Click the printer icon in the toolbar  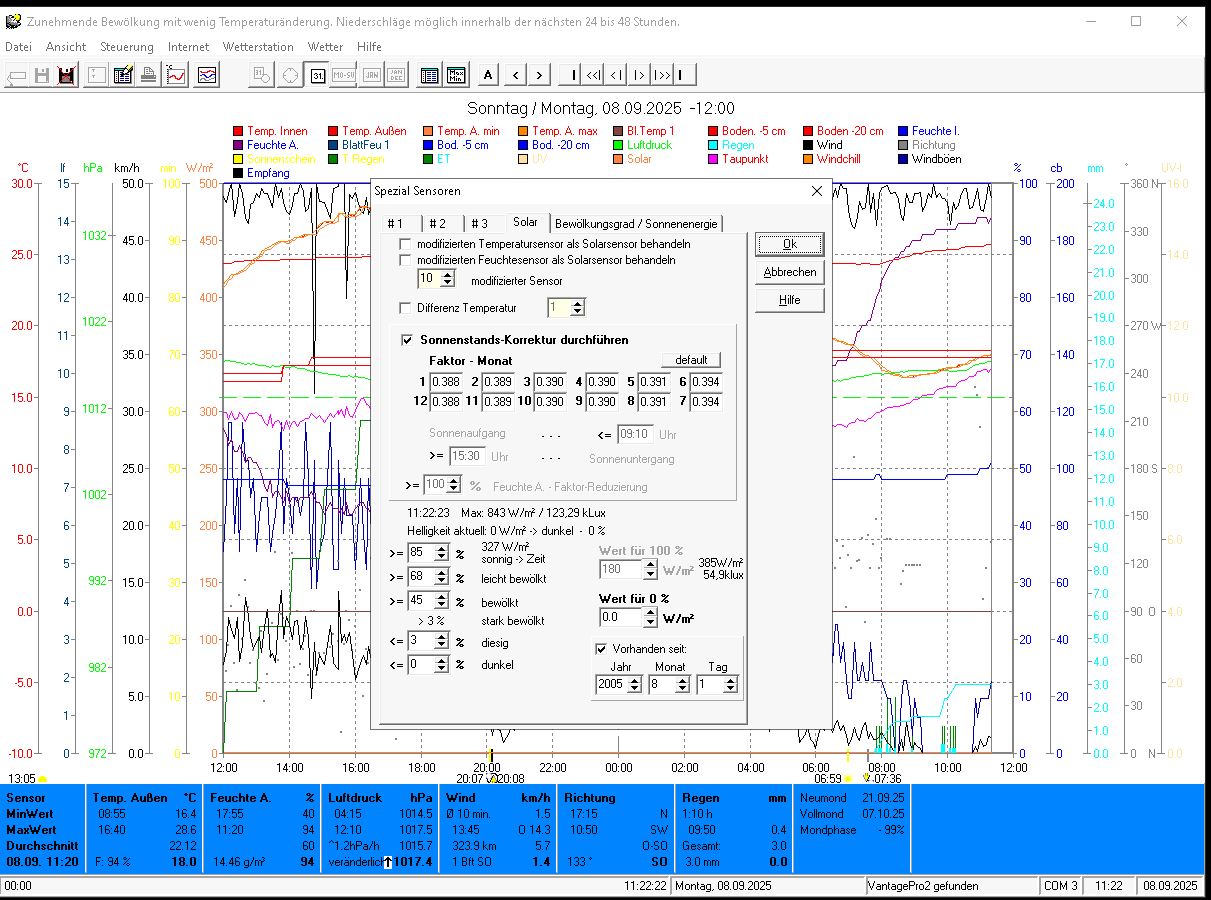click(x=148, y=75)
